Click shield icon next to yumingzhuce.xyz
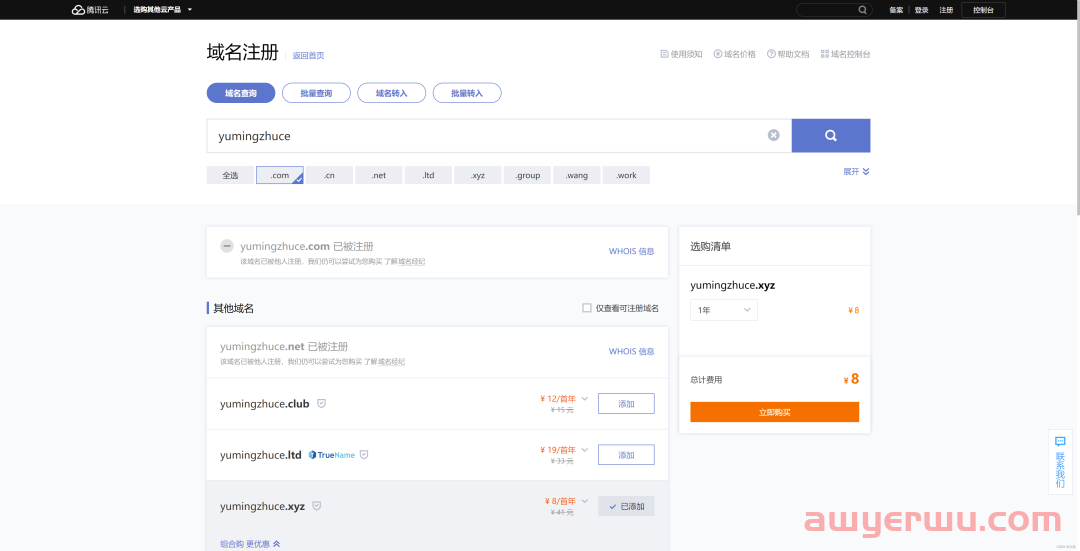The height and width of the screenshot is (551, 1080). click(x=317, y=506)
